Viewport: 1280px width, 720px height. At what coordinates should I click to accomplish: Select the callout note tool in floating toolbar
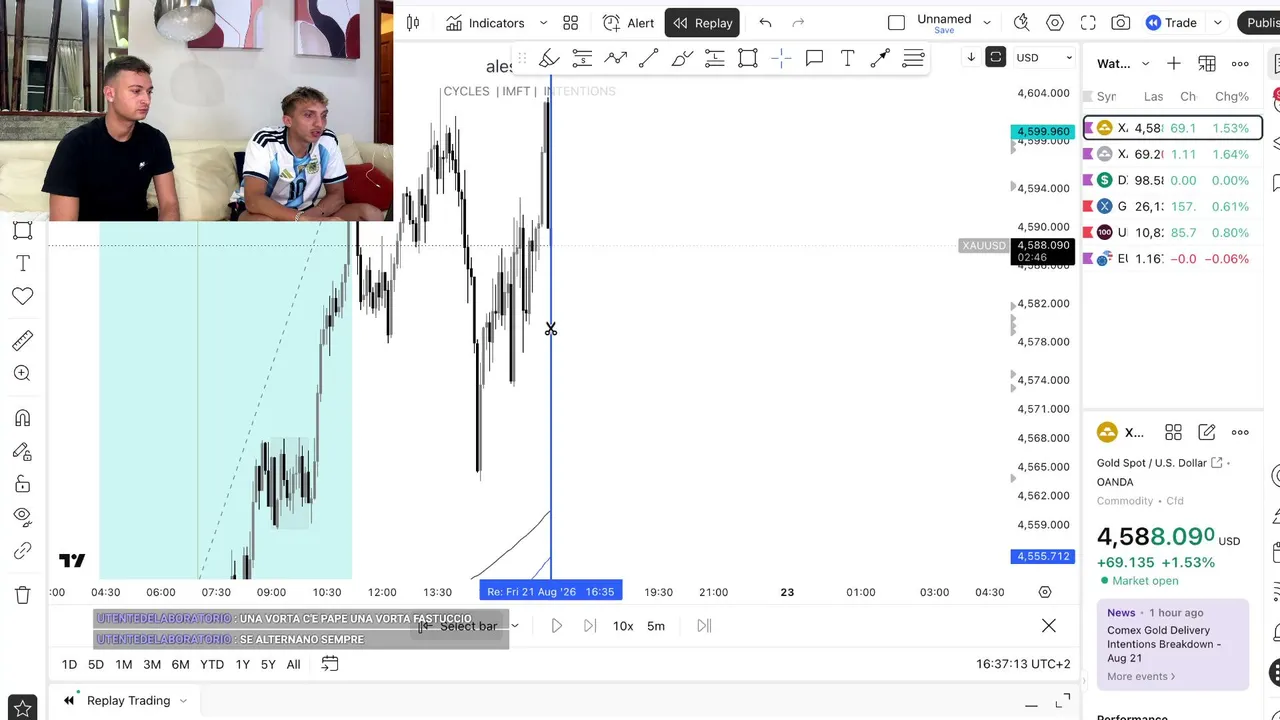(x=814, y=59)
